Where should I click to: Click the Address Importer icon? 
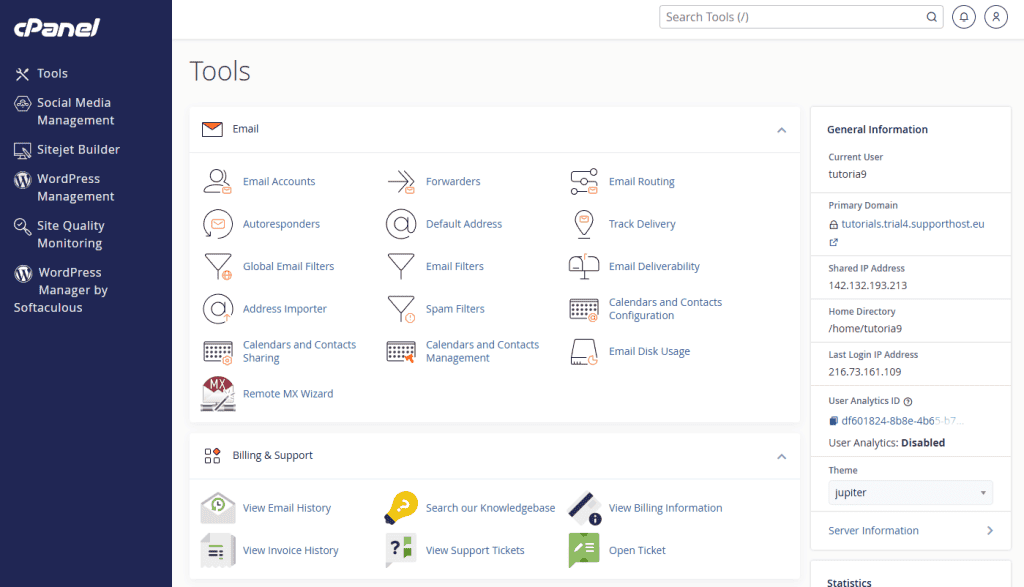click(217, 309)
